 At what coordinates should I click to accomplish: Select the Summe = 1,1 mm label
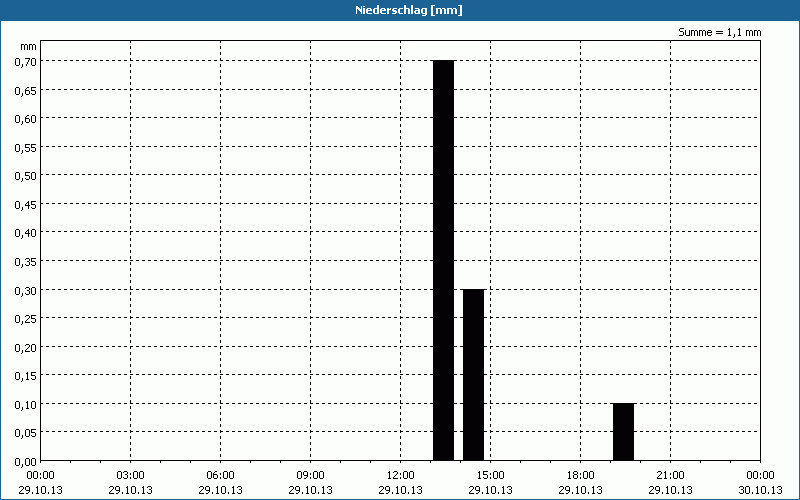pyautogui.click(x=719, y=32)
